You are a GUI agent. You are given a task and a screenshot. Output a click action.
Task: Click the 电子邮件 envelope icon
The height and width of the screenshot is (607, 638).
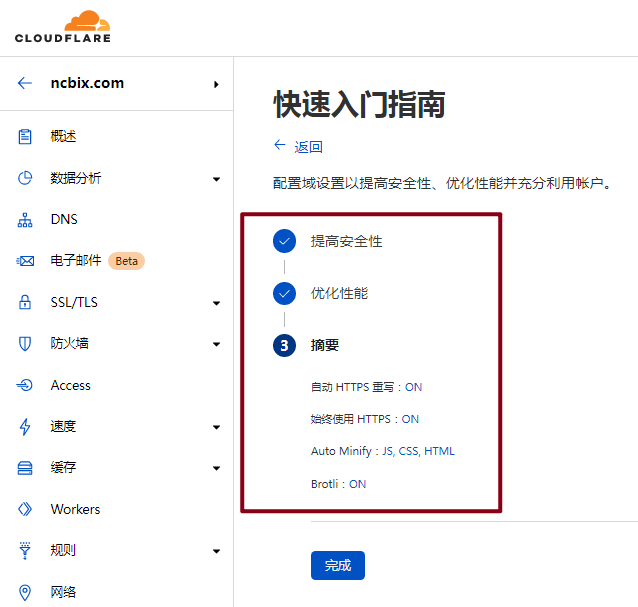click(25, 261)
